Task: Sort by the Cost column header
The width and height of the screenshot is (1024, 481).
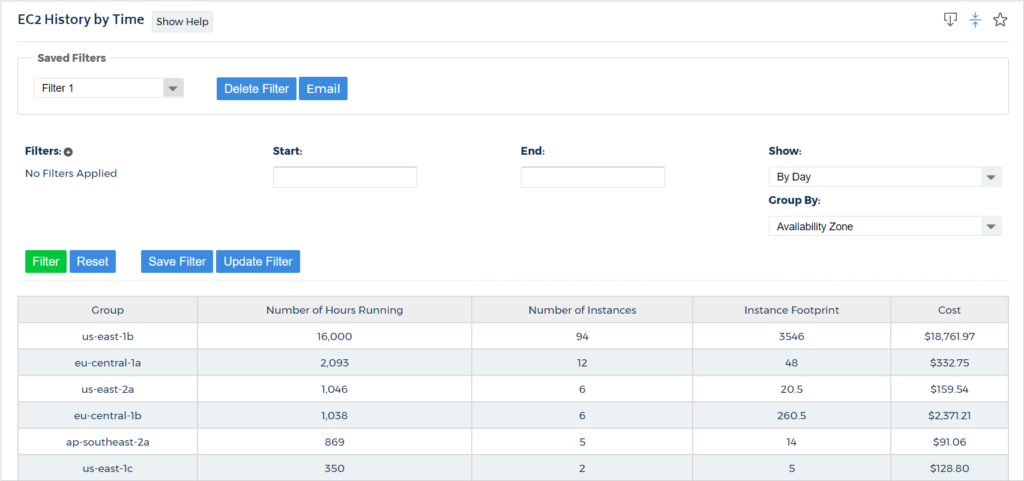Action: (x=949, y=310)
